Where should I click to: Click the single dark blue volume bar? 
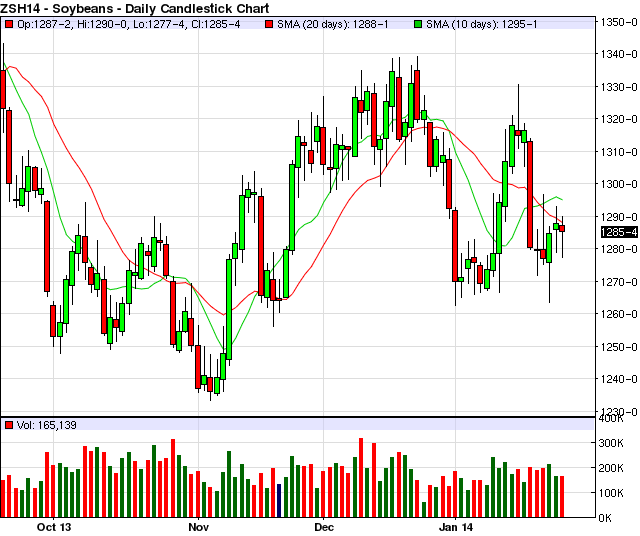279,501
